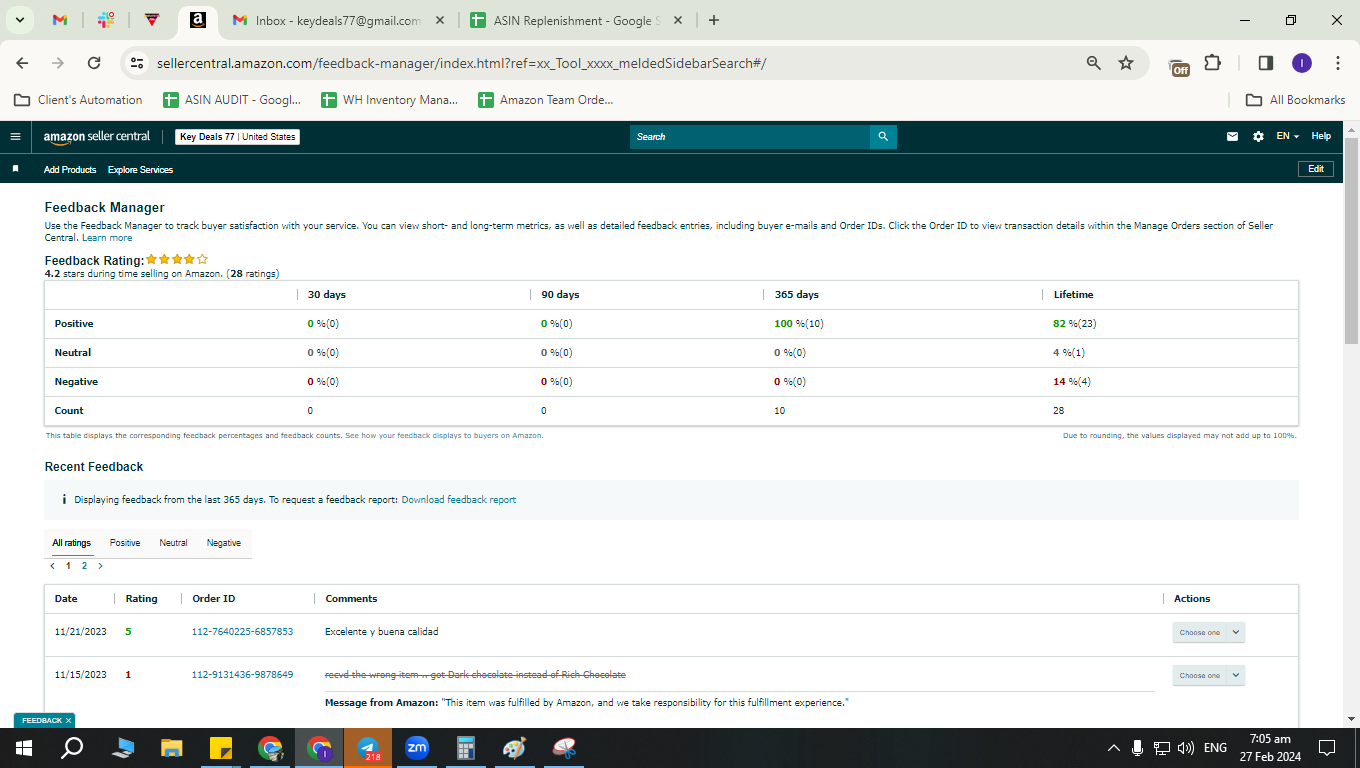Switch to the Neutral feedback tab
Viewport: 1360px width, 768px height.
click(173, 543)
